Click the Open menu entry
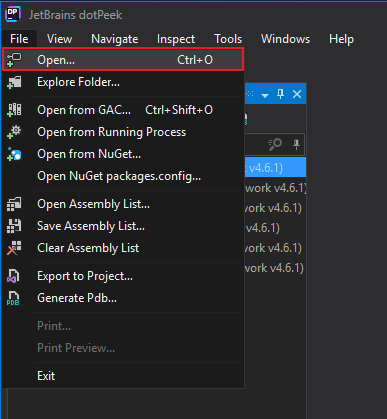Viewport: 387px width, 419px height. pos(123,60)
